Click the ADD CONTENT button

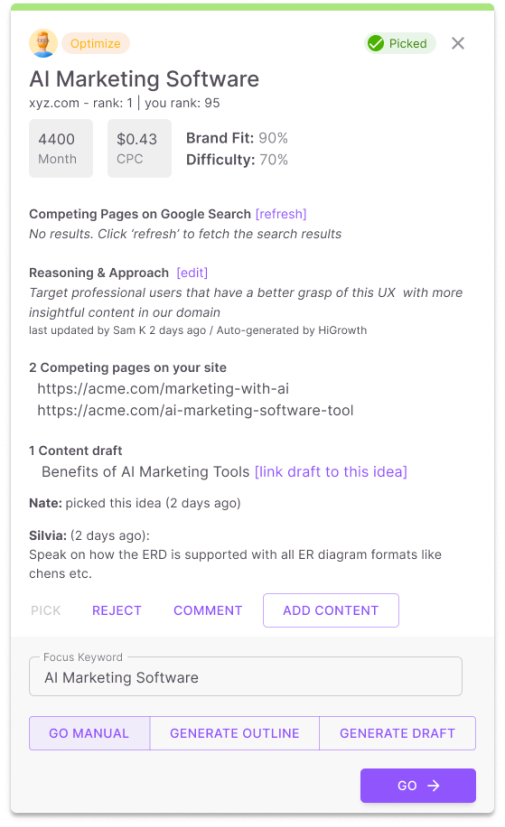pyautogui.click(x=331, y=610)
